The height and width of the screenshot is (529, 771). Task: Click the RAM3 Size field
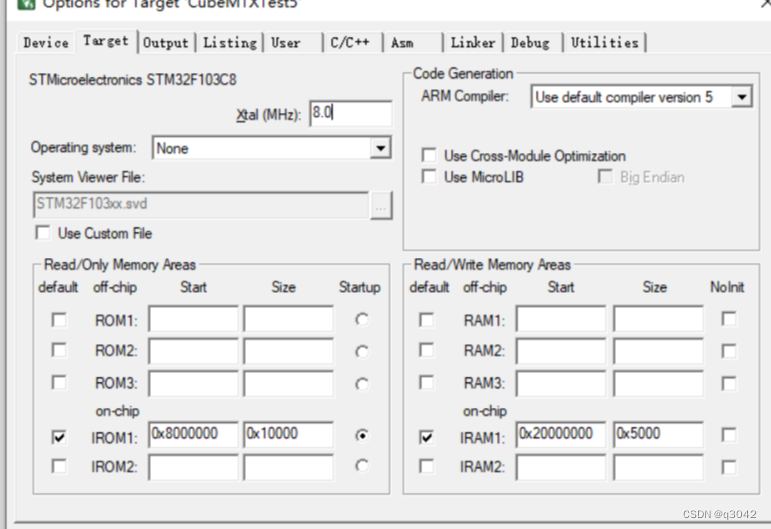pos(658,383)
